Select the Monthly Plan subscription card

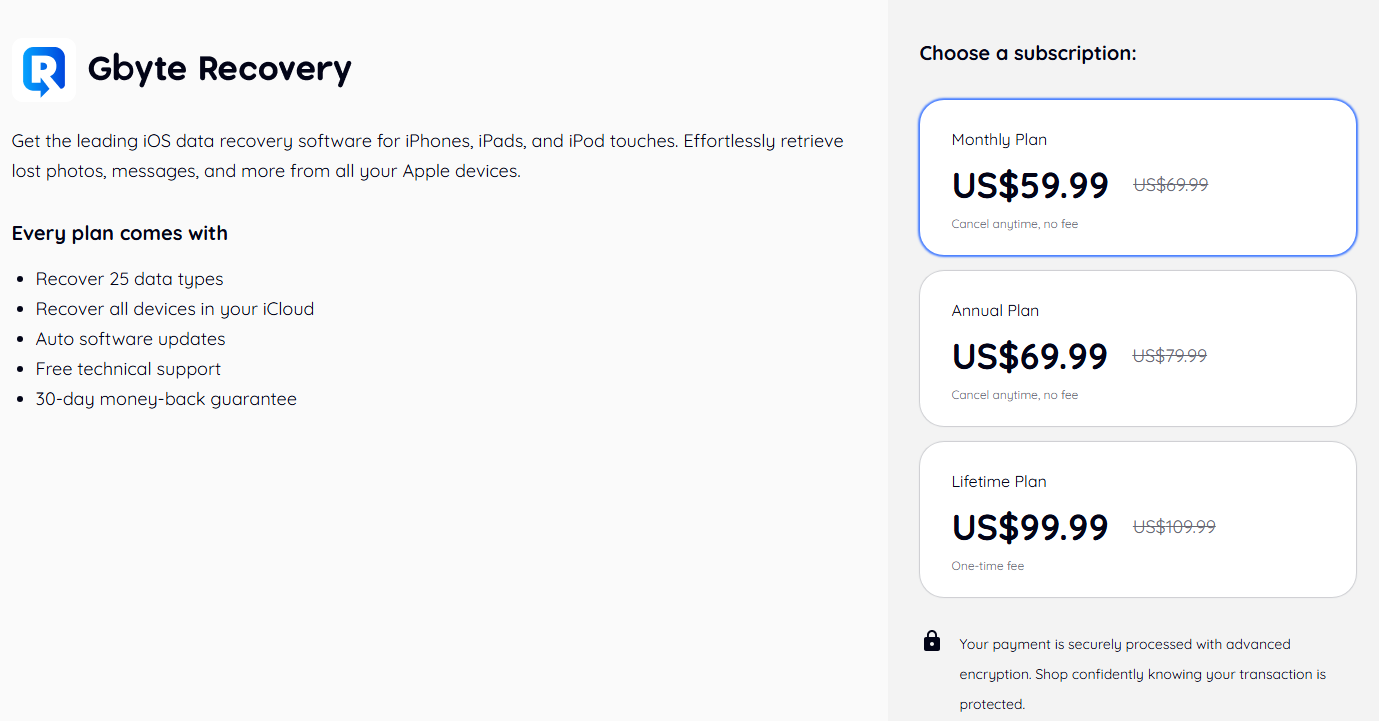click(1138, 177)
